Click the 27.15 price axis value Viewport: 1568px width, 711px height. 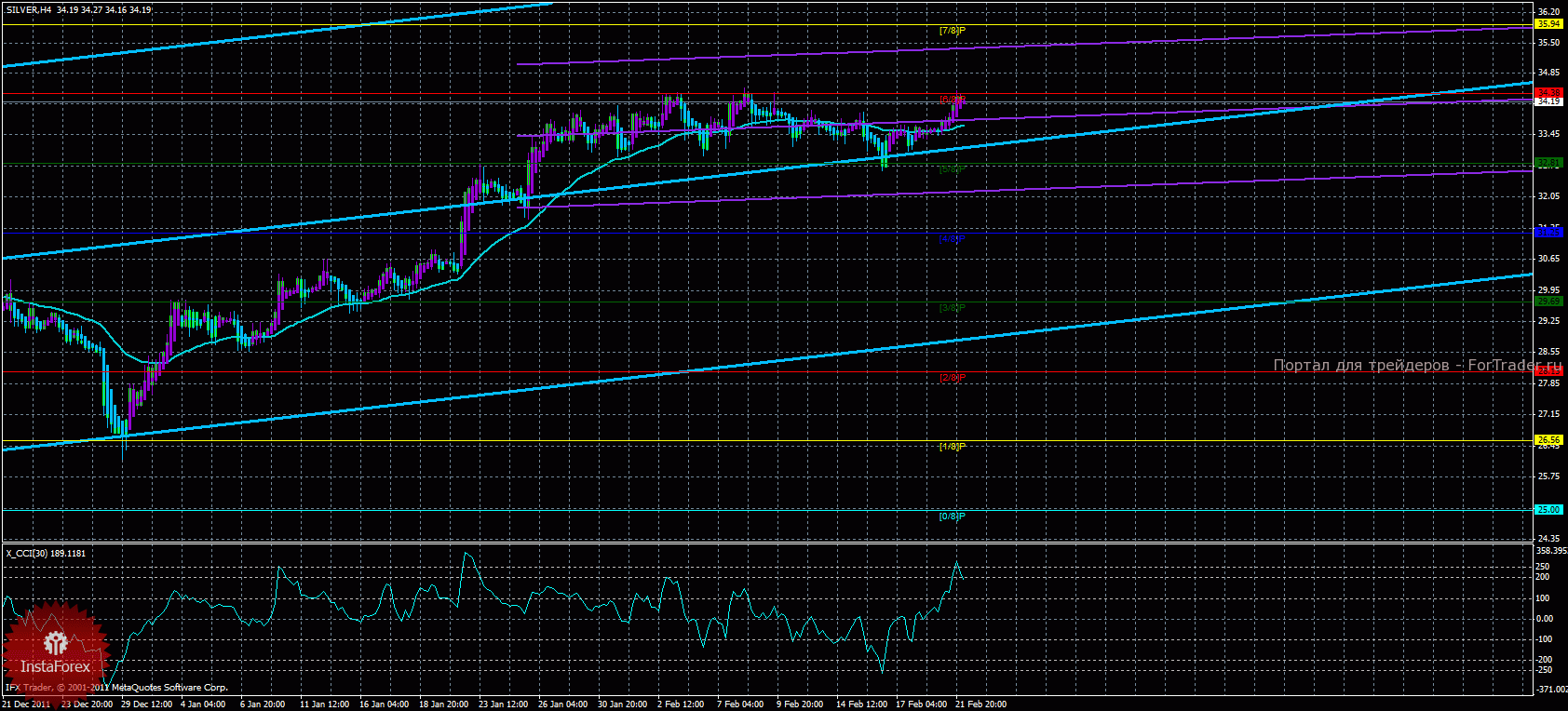[1548, 414]
